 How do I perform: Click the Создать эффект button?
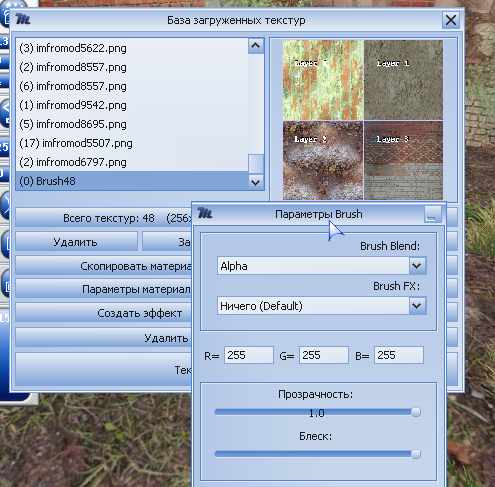(104, 313)
